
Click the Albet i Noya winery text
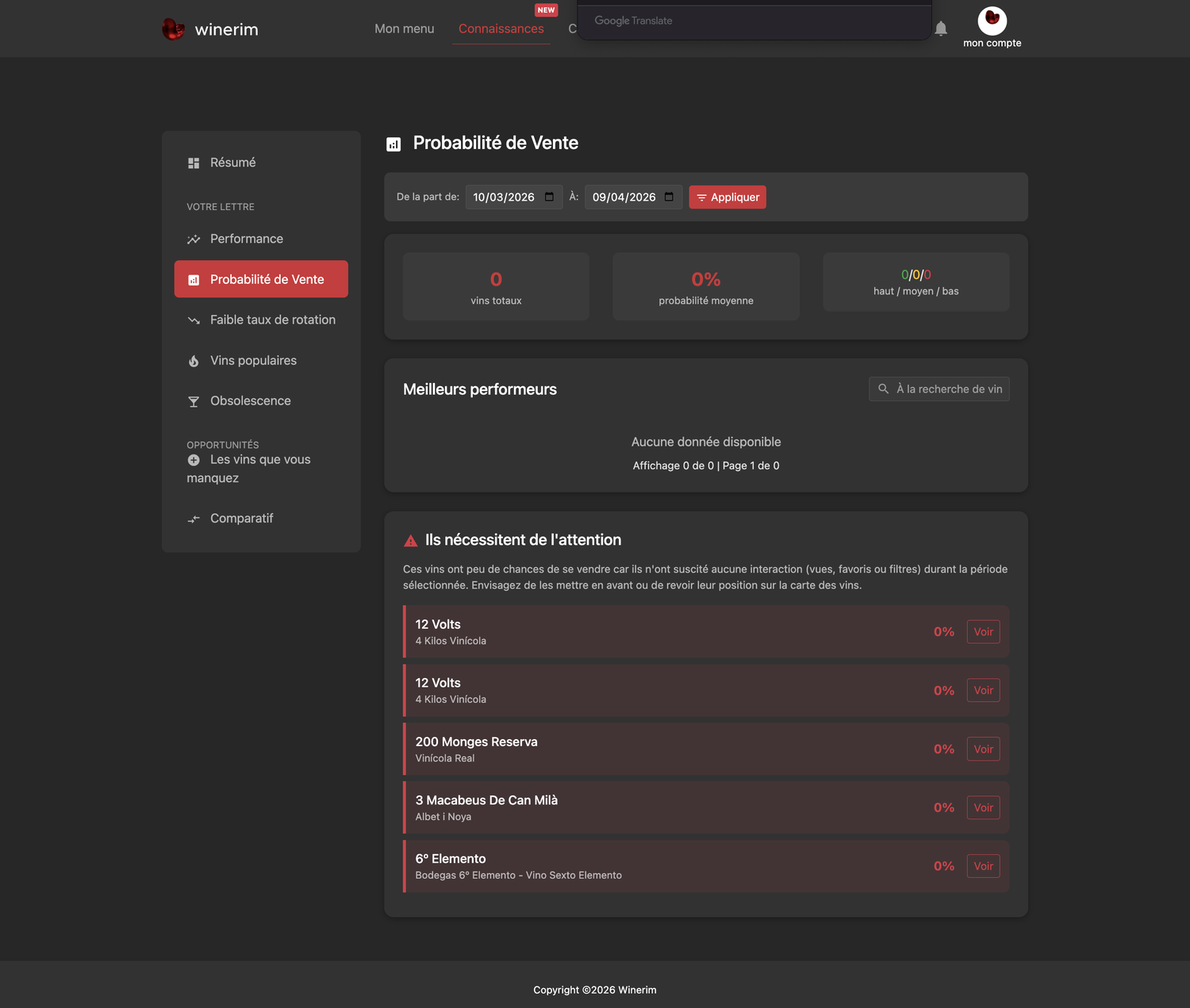coord(443,817)
